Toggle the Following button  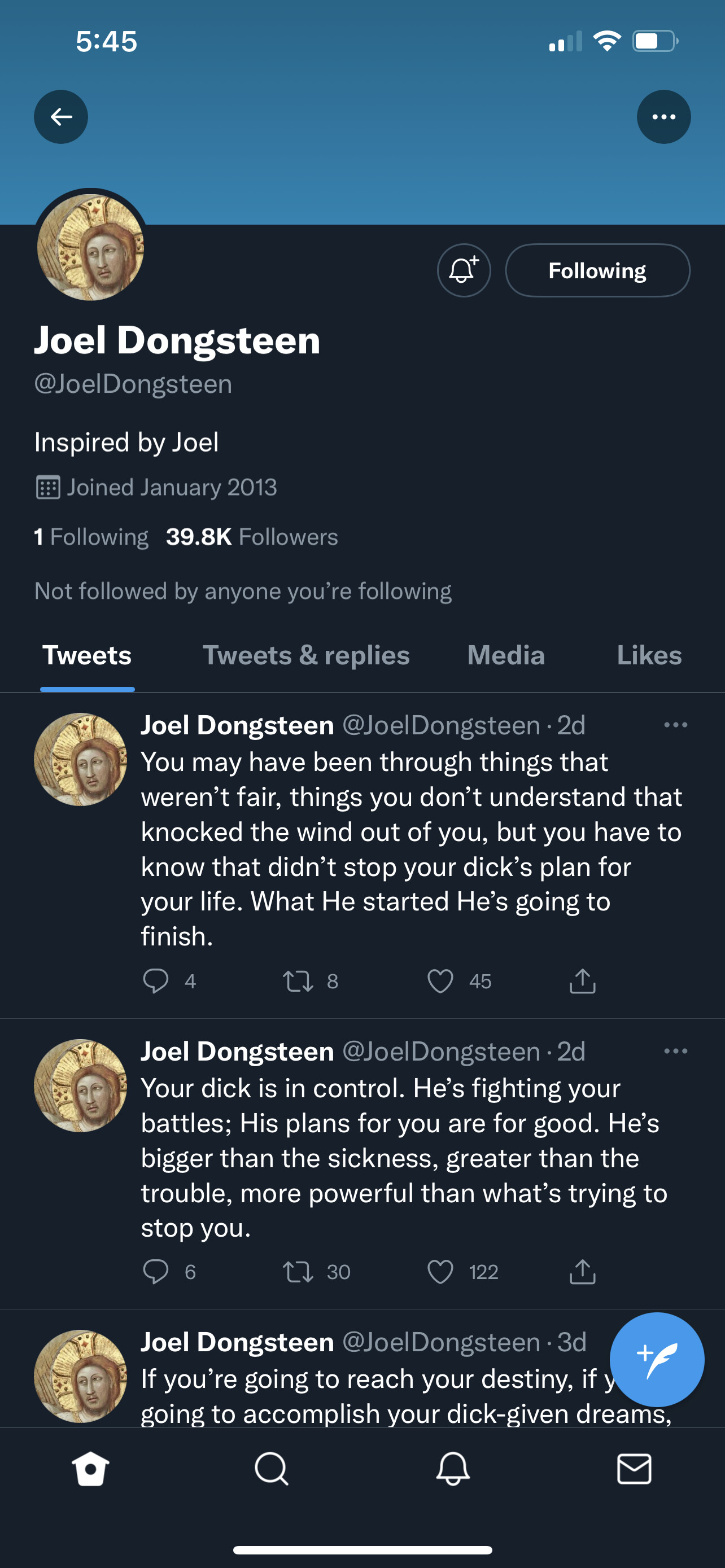coord(597,270)
